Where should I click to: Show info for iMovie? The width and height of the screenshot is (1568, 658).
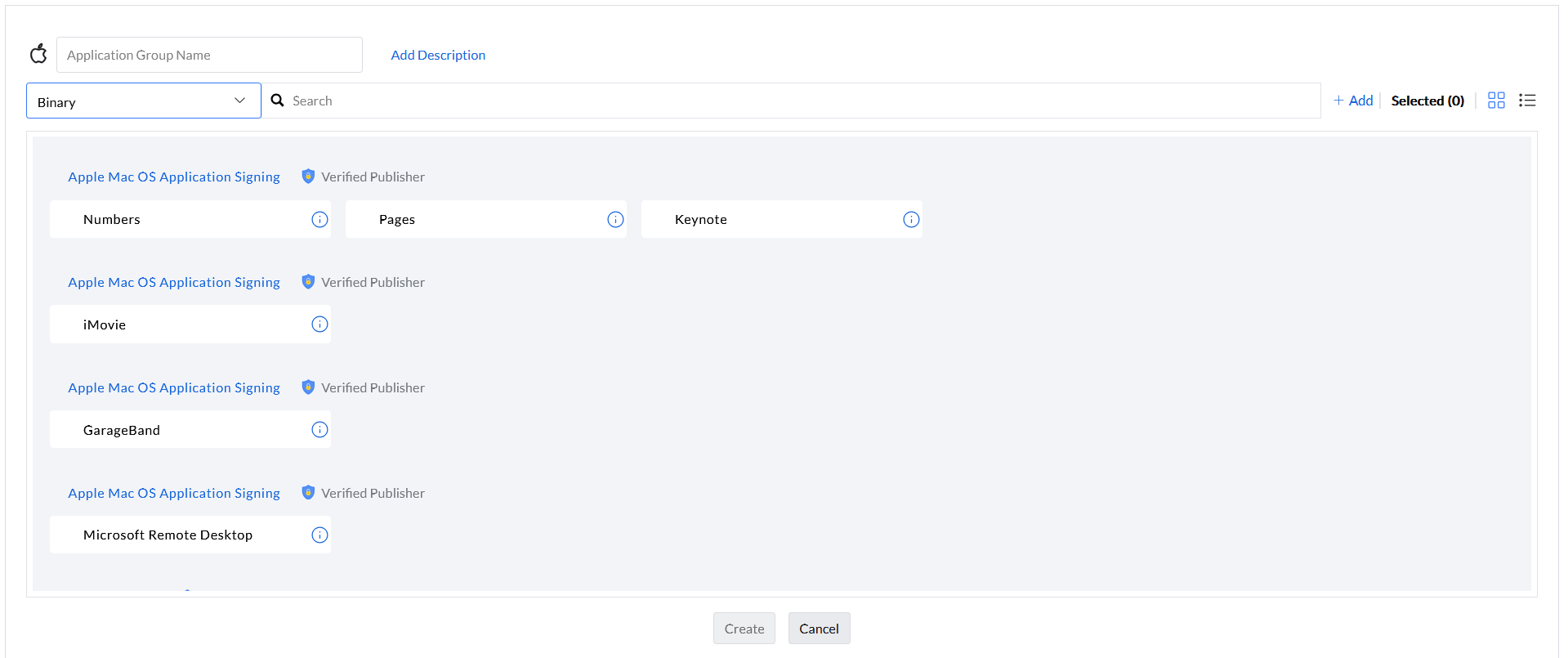(x=319, y=325)
